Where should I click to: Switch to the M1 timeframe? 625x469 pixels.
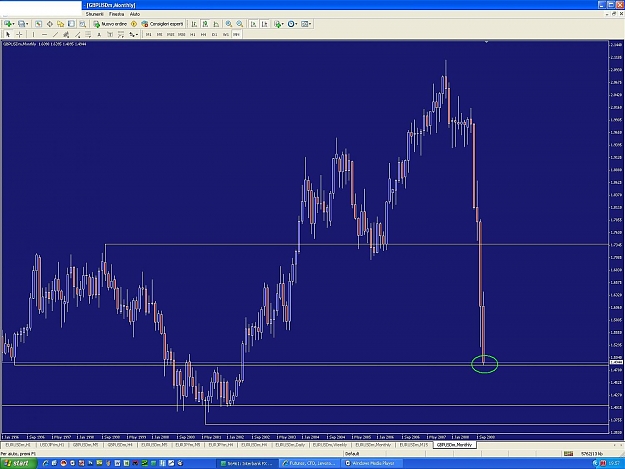coord(148,35)
